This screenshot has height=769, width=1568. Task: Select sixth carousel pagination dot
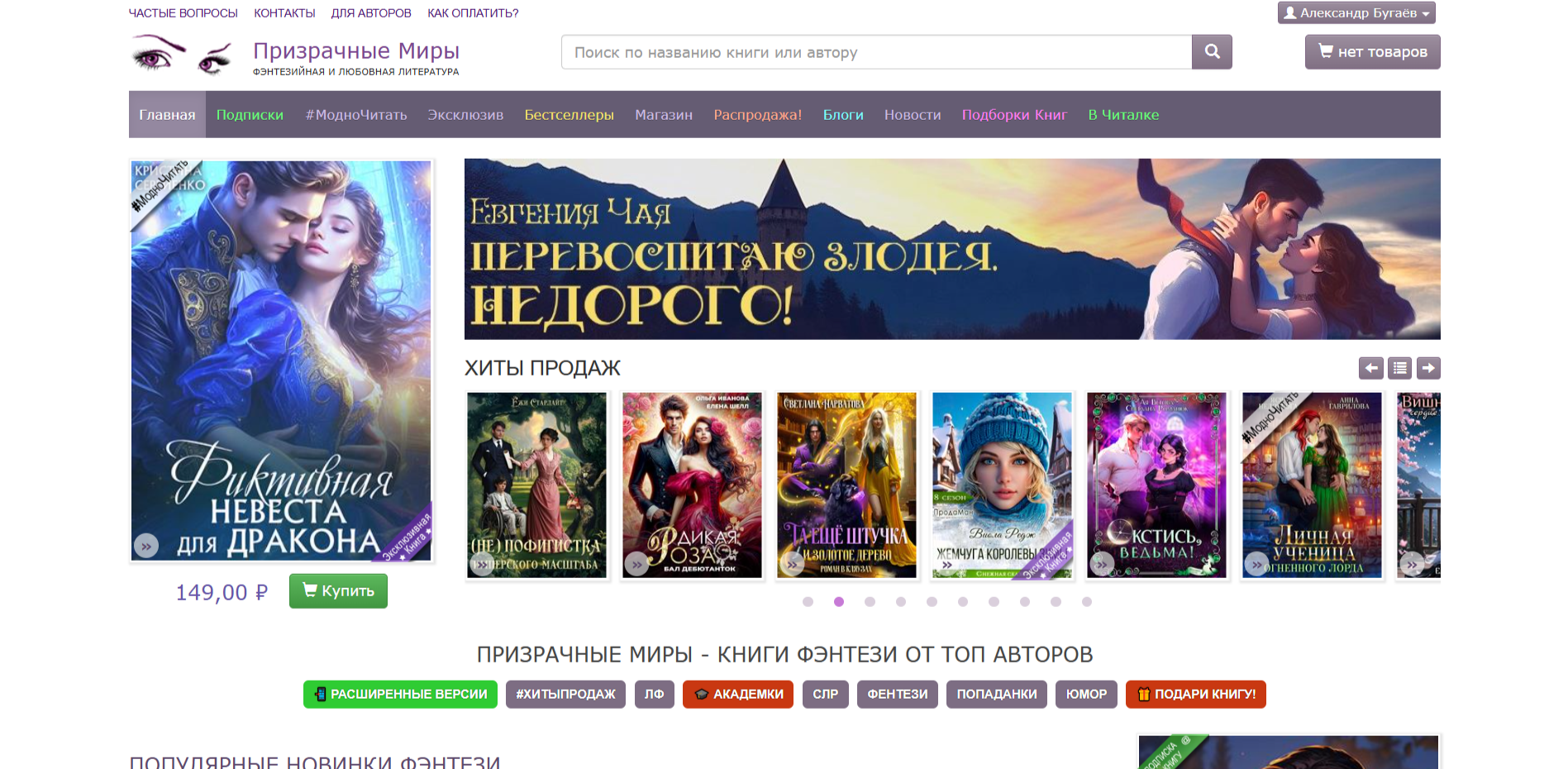963,602
